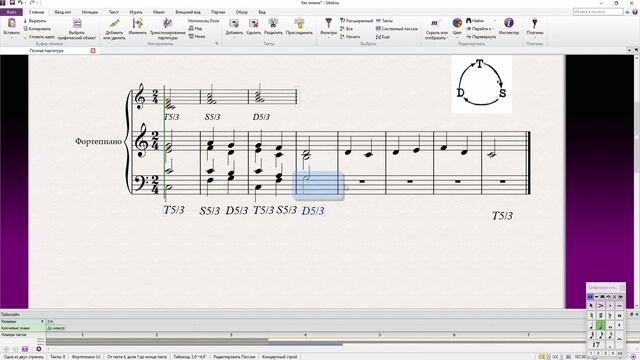Click the help question mark icon

click(635, 12)
